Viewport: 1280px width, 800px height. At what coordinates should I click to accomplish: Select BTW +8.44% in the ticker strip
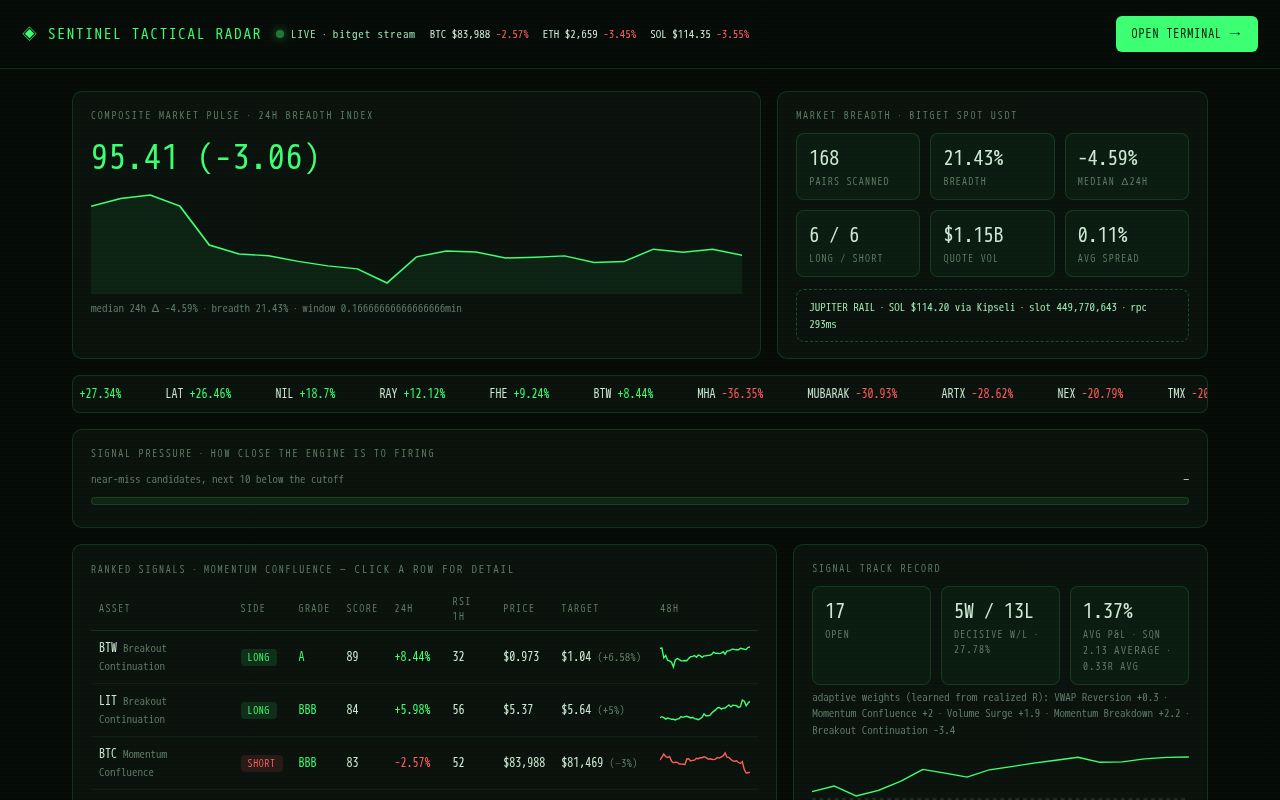(623, 394)
